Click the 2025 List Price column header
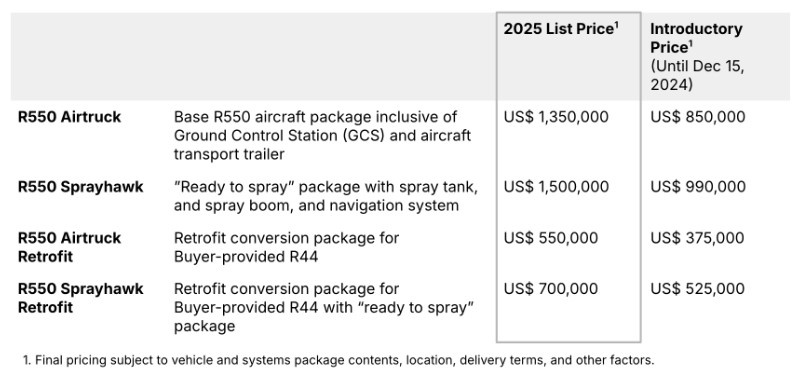This screenshot has width=794, height=381. click(x=561, y=29)
